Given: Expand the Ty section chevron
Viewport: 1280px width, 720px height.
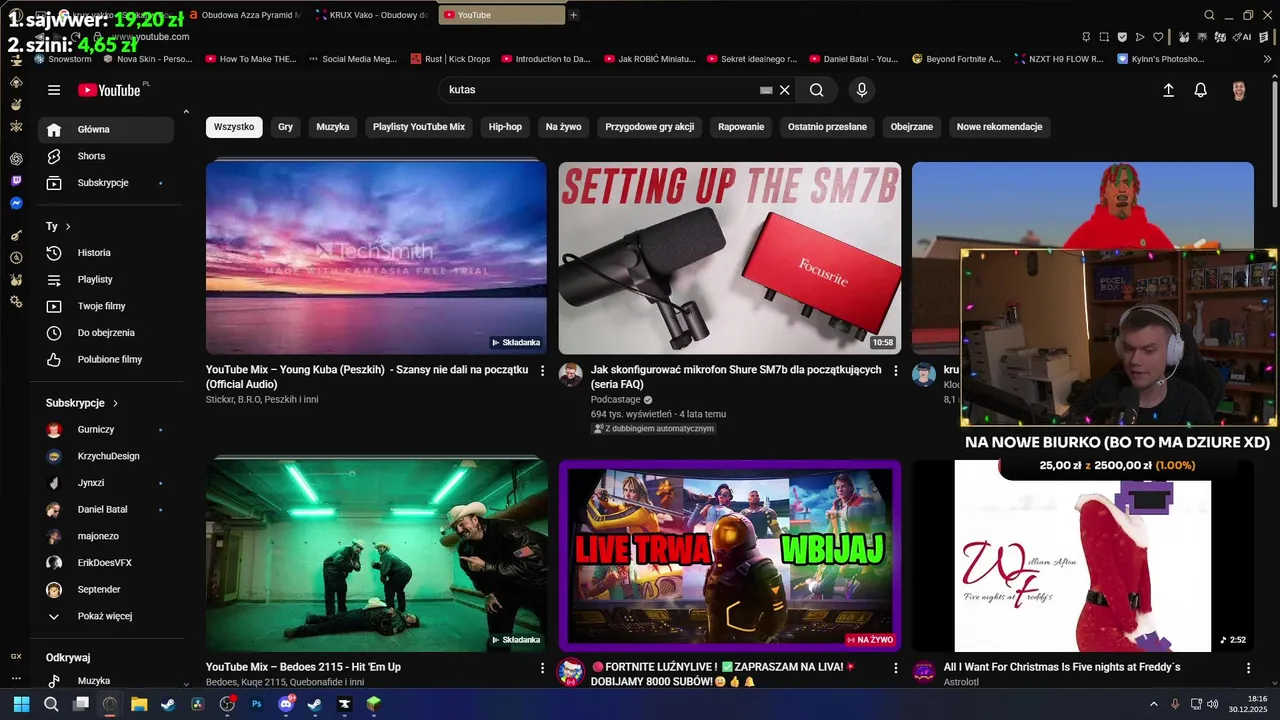Looking at the screenshot, I should tap(68, 227).
